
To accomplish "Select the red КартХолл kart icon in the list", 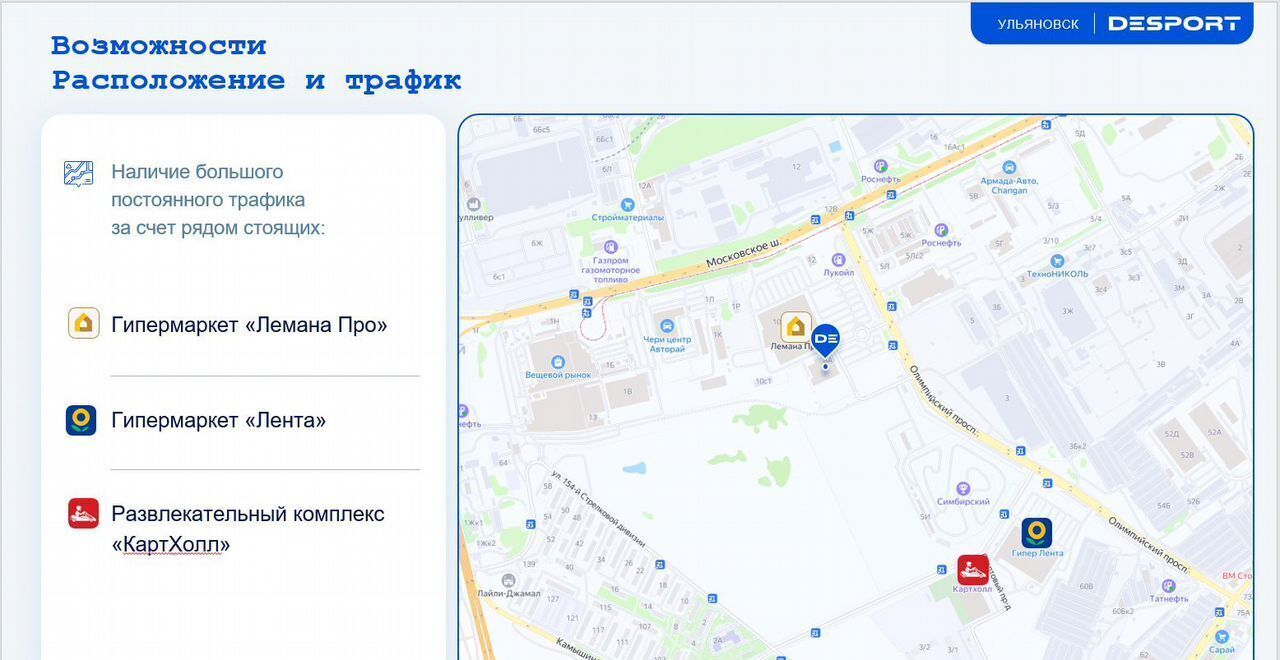I will pyautogui.click(x=83, y=513).
